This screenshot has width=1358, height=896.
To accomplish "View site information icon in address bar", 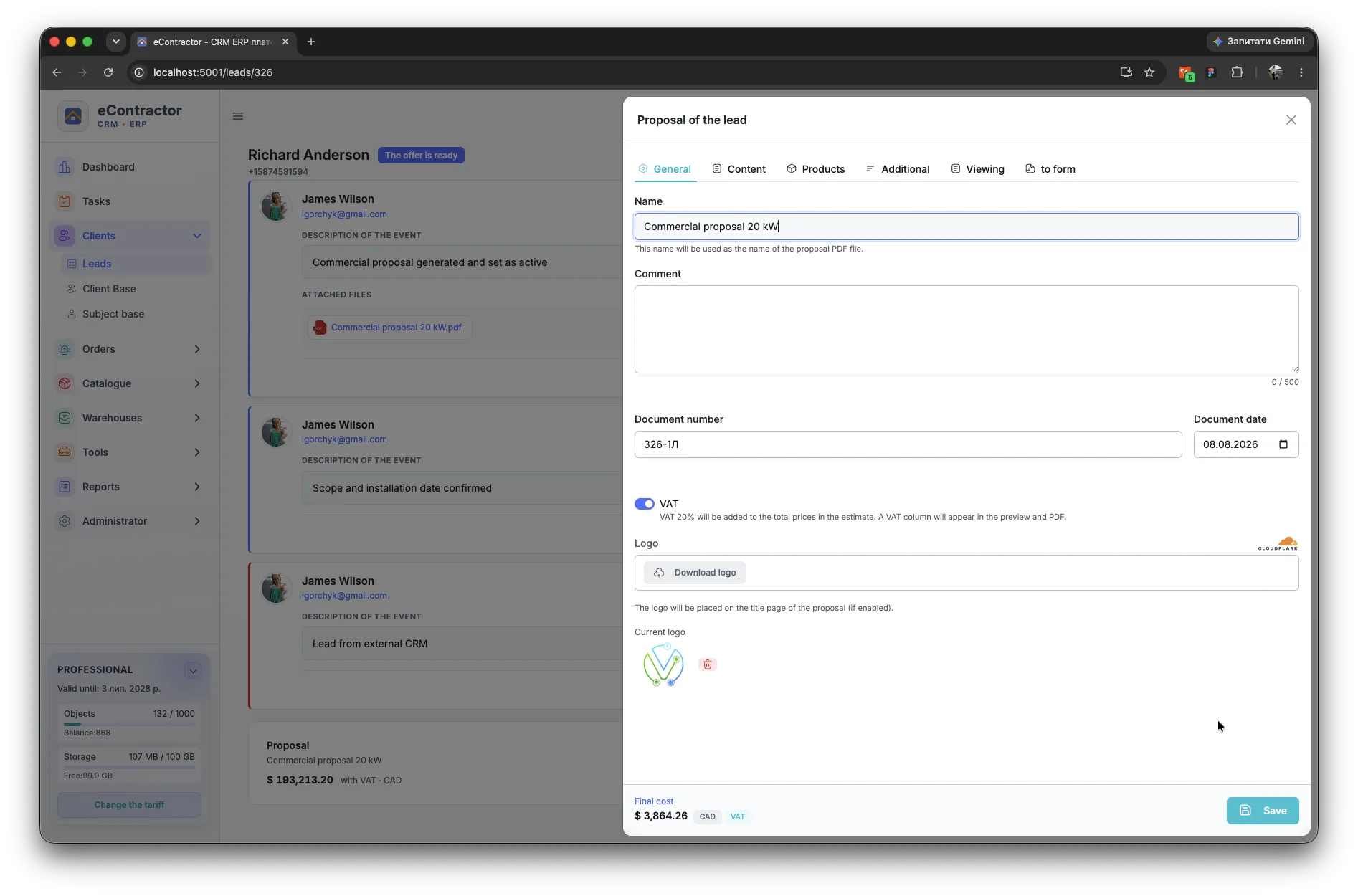I will click(139, 72).
